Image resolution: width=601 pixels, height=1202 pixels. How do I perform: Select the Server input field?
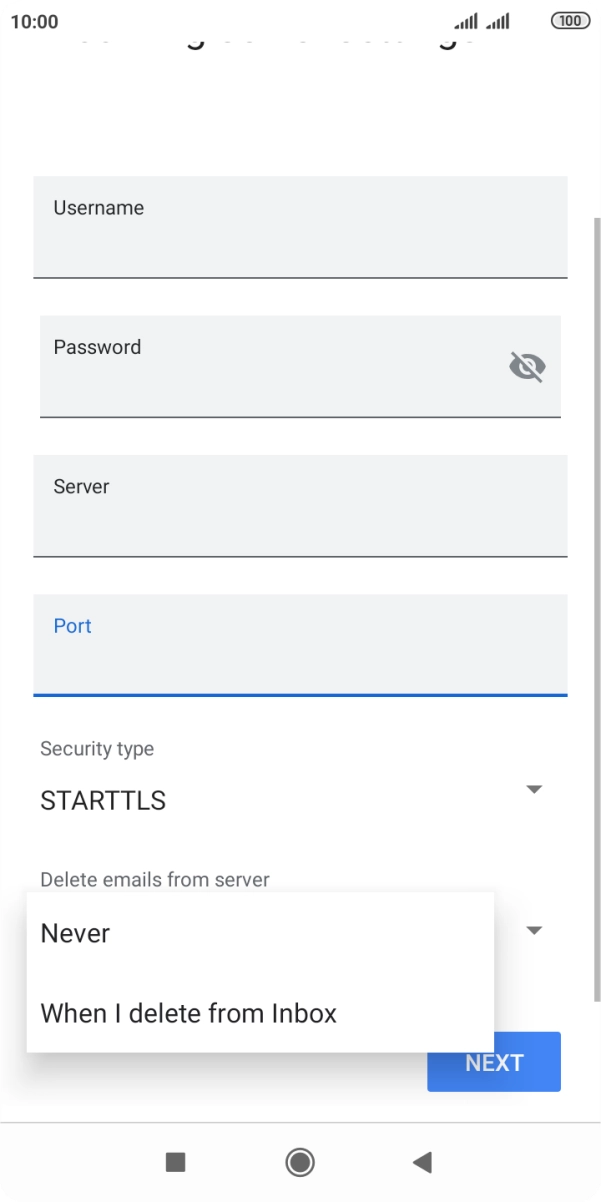[x=300, y=506]
